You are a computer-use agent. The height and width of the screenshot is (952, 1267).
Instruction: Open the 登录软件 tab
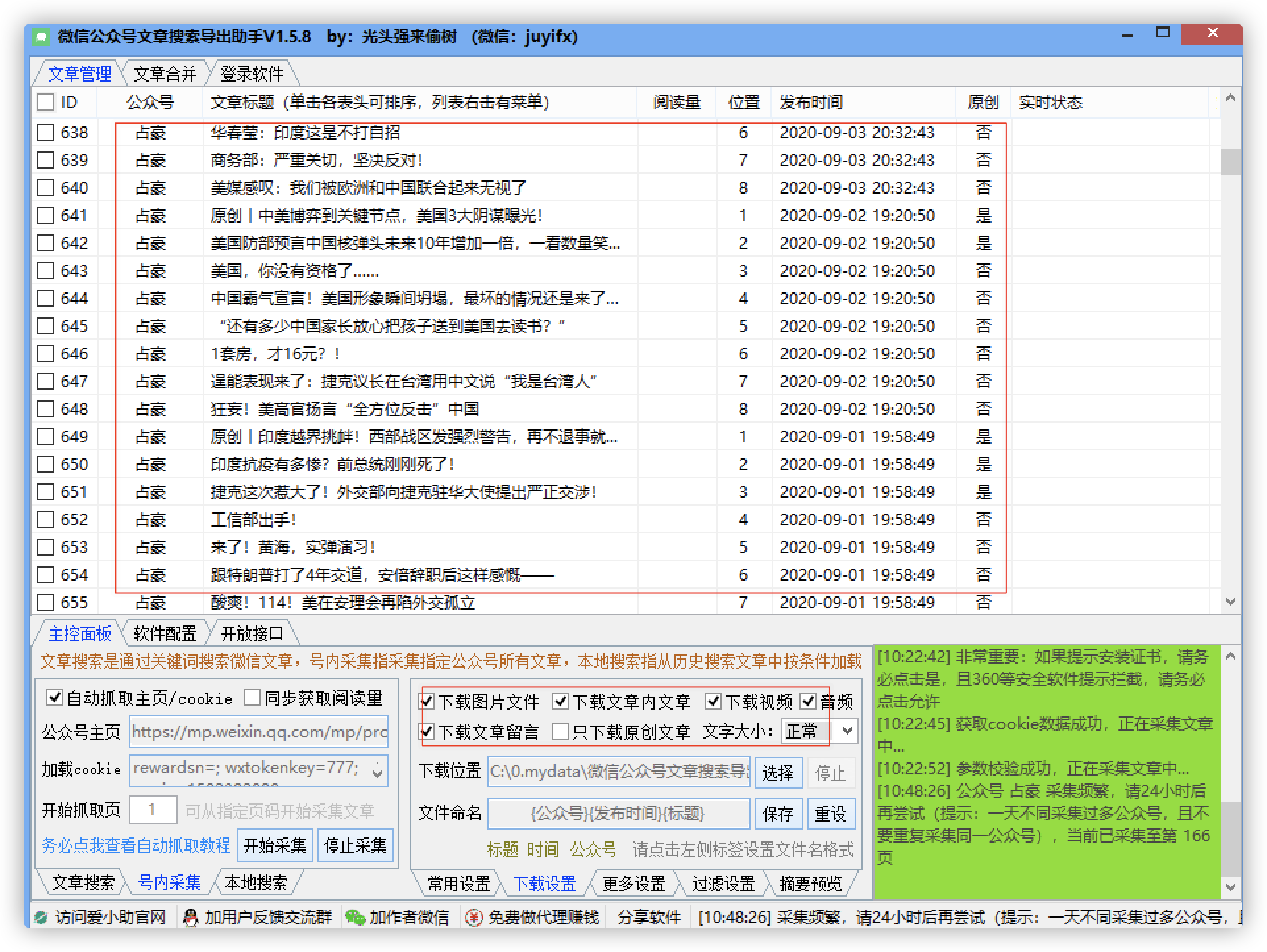click(x=252, y=74)
